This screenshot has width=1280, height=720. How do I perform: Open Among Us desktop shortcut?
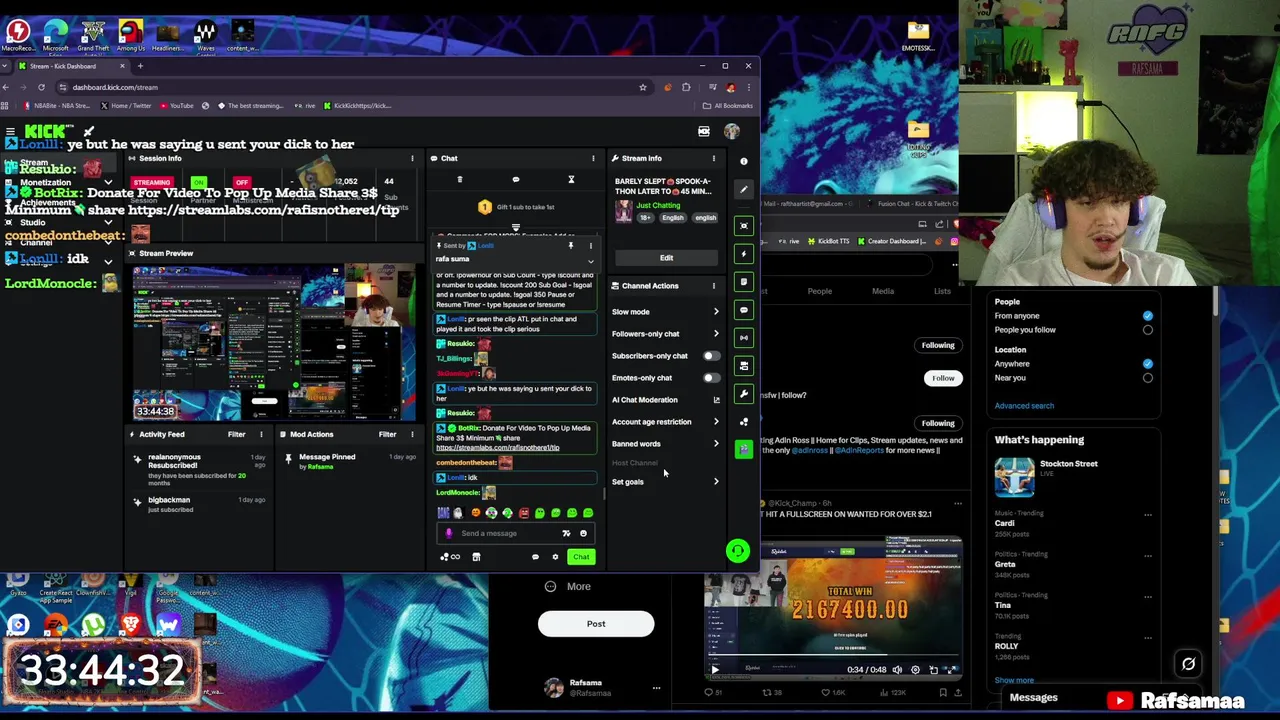click(x=130, y=35)
